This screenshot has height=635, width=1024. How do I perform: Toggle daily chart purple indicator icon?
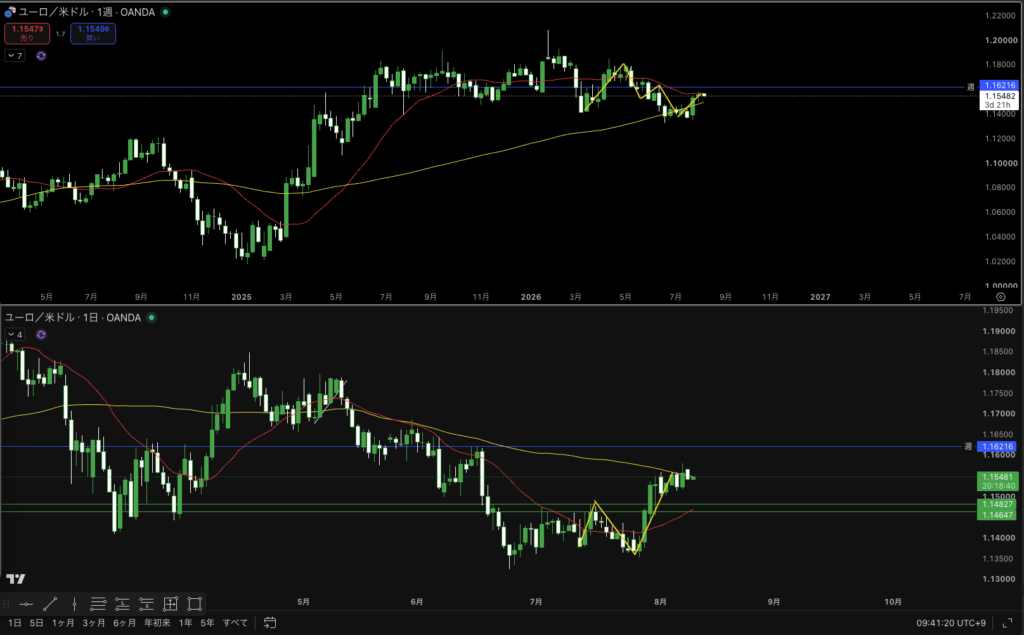[41, 334]
